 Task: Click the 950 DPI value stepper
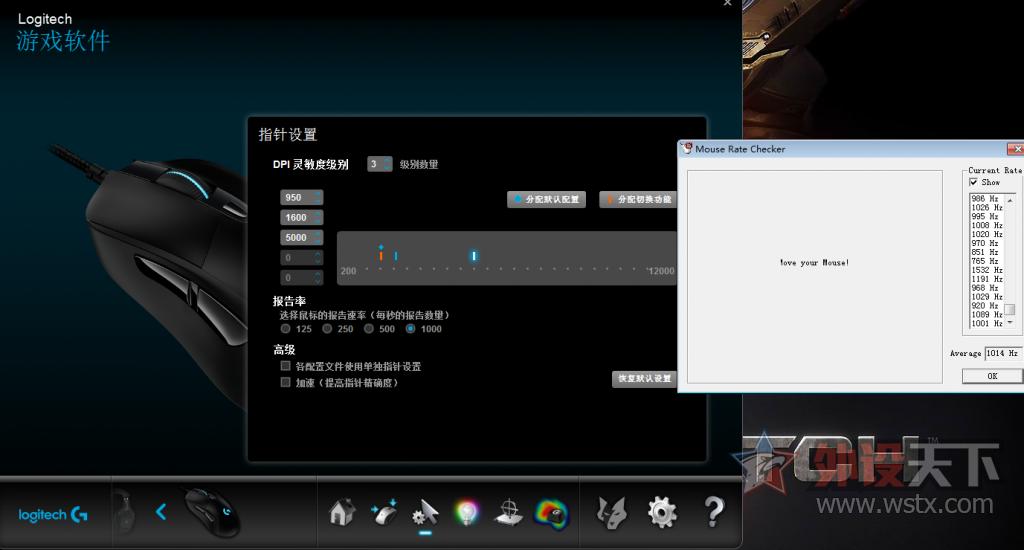[302, 198]
